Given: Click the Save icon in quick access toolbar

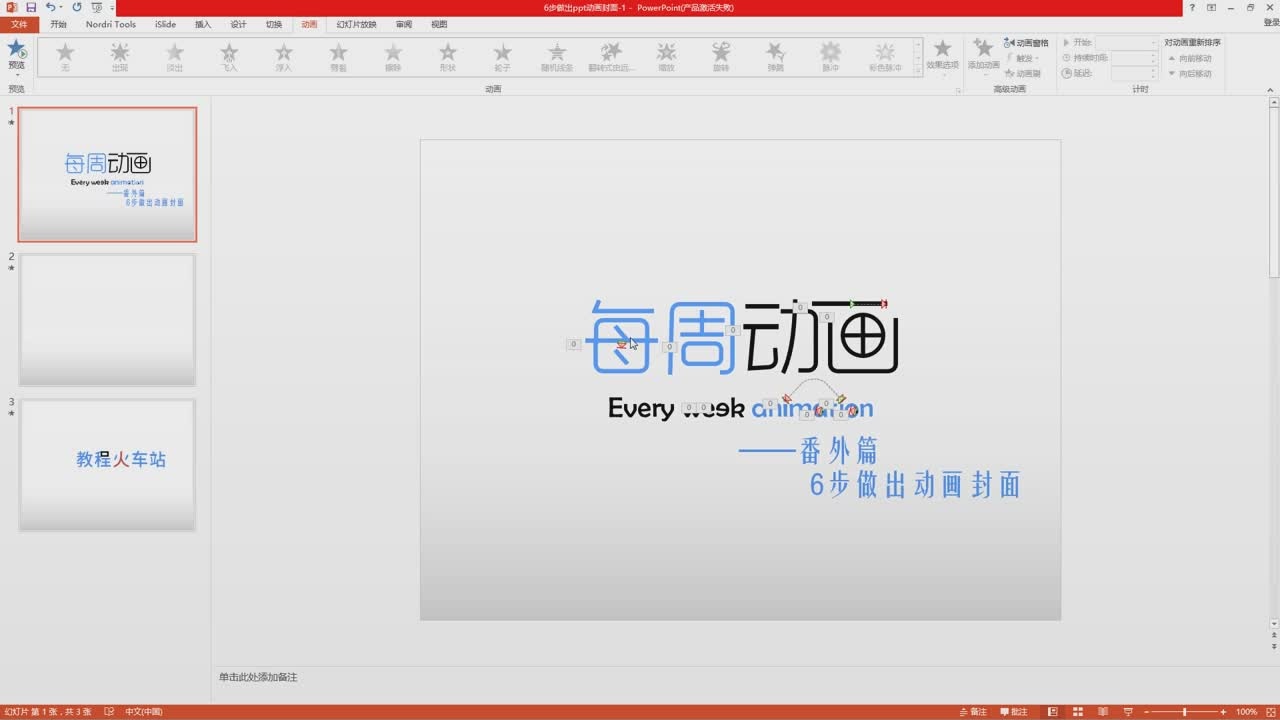Looking at the screenshot, I should click(x=31, y=7).
